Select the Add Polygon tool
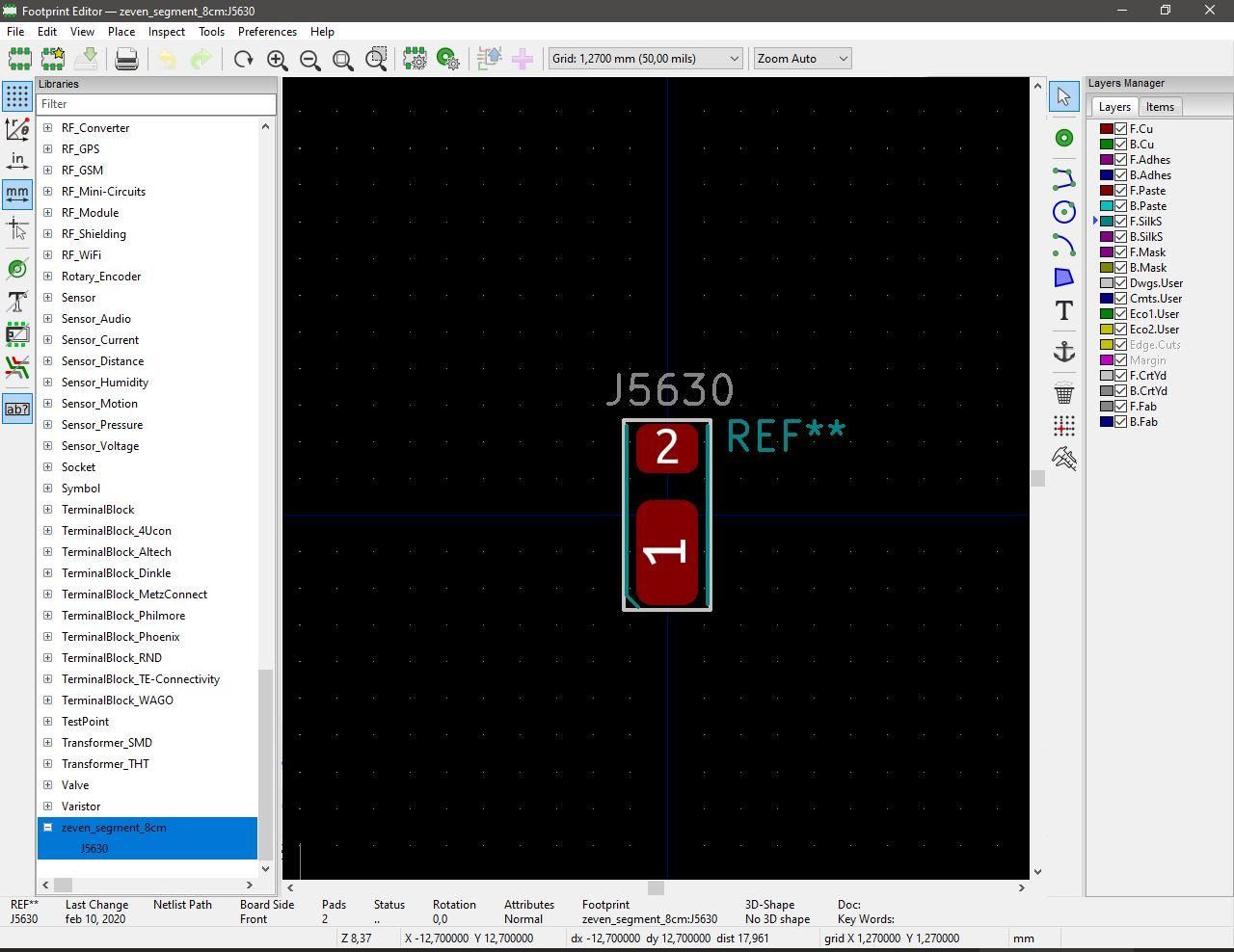This screenshot has height=952, width=1234. click(1064, 277)
